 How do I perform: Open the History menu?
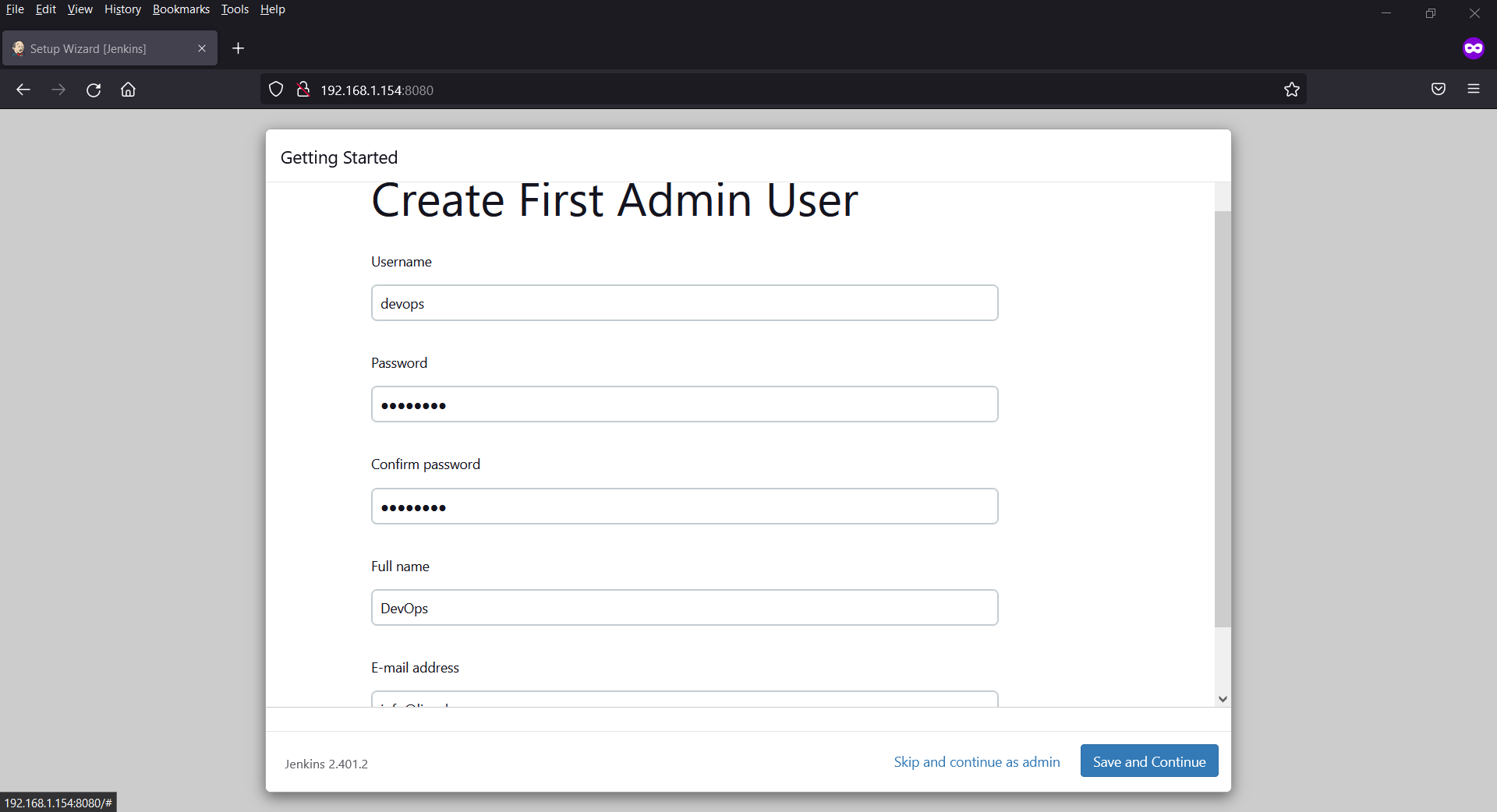click(x=122, y=9)
